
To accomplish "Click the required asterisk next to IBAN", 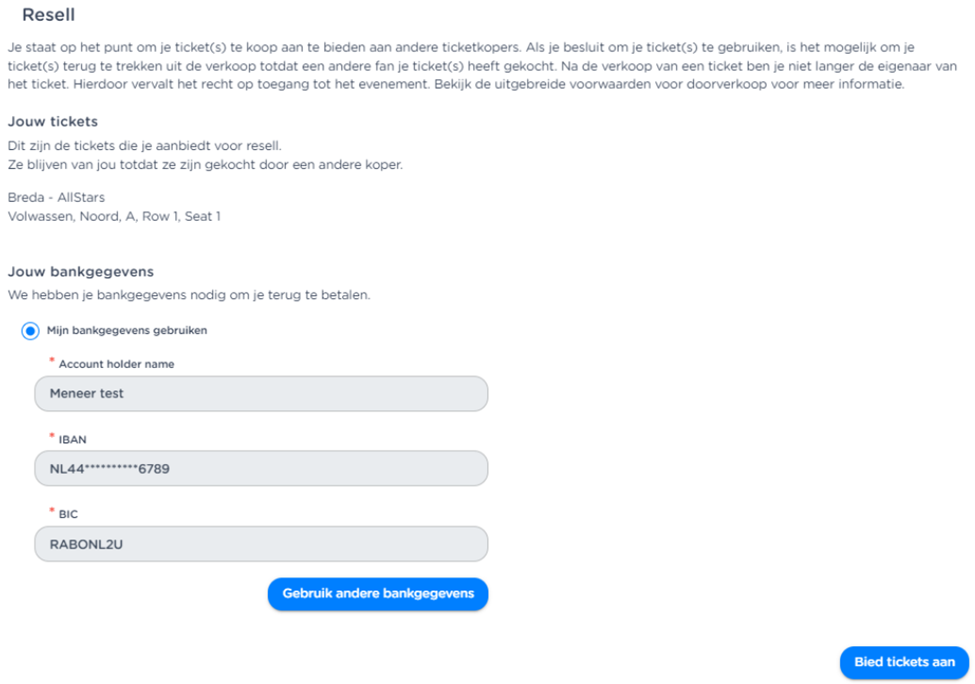I will click(52, 436).
